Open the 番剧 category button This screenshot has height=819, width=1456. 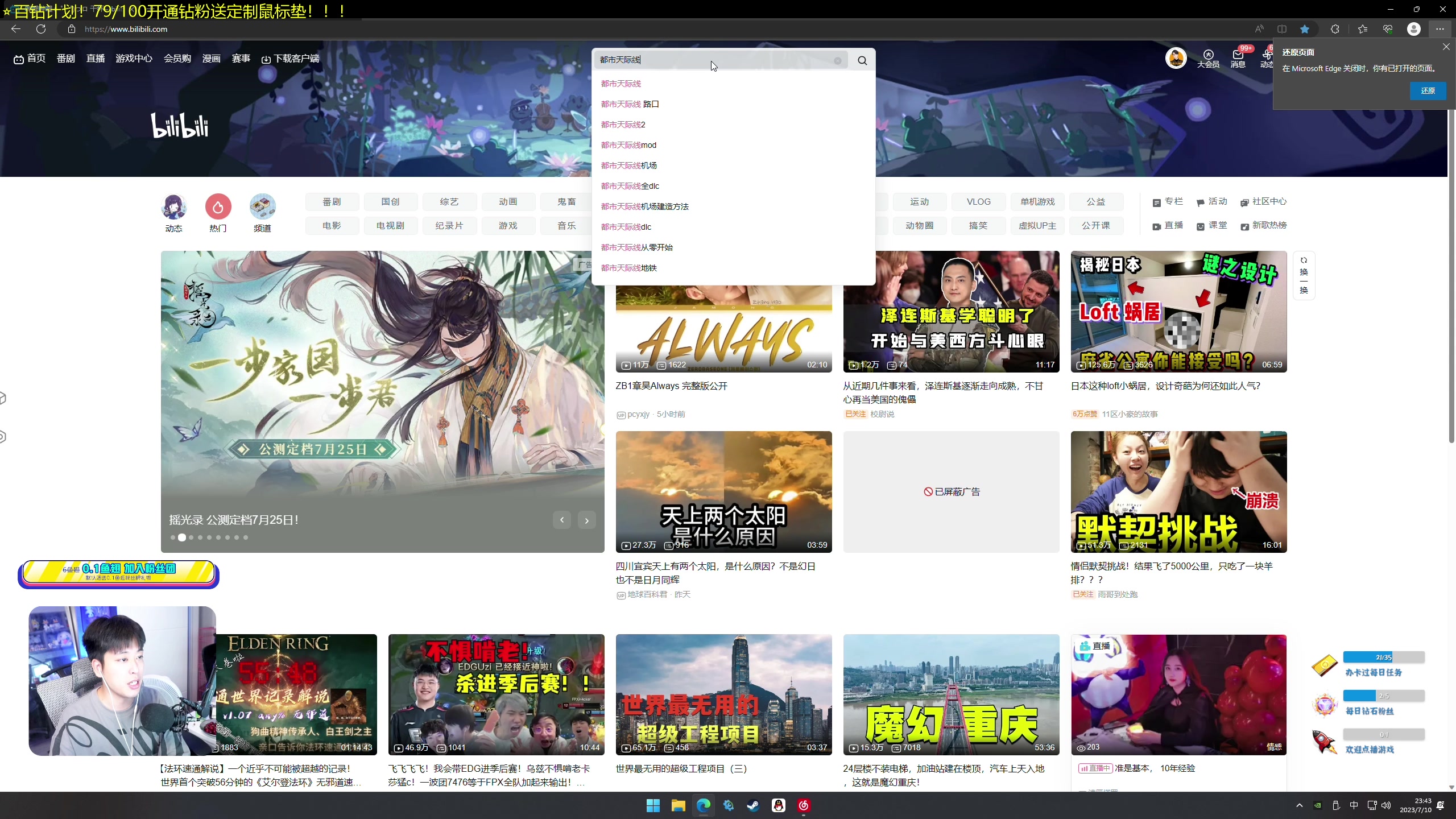point(332,202)
